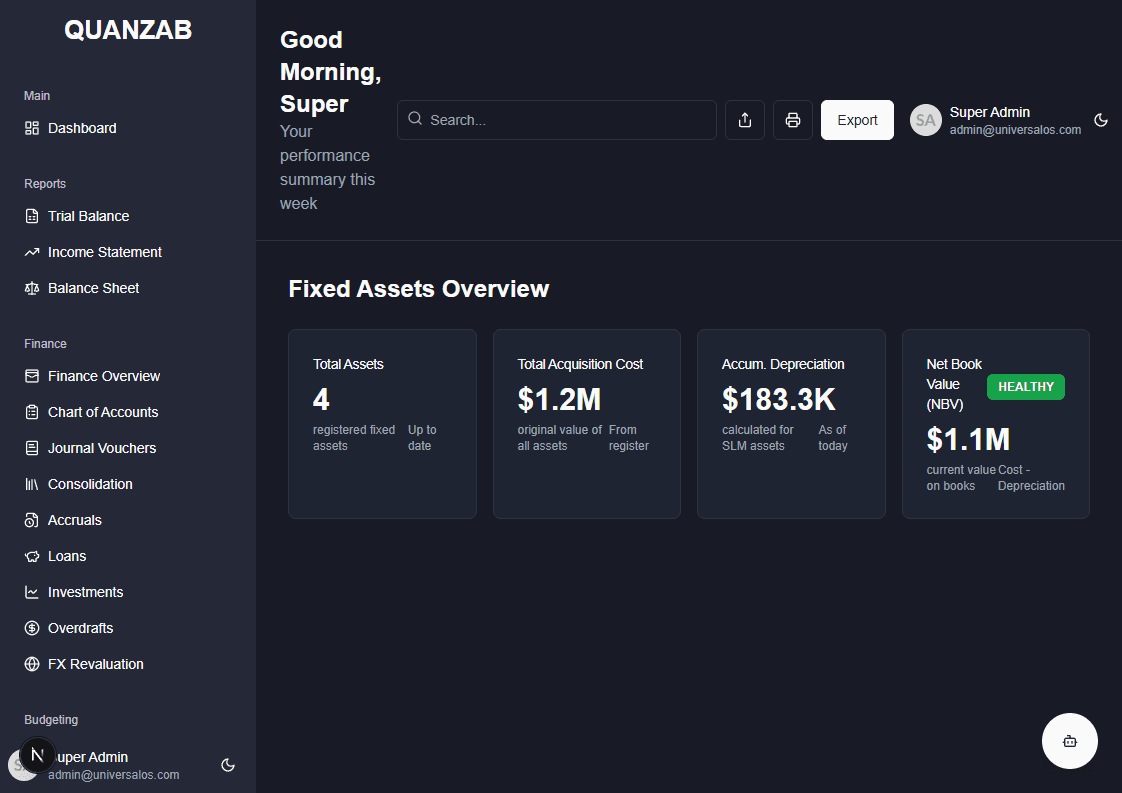Click the Budgeting section label
The height and width of the screenshot is (793, 1122).
[51, 720]
